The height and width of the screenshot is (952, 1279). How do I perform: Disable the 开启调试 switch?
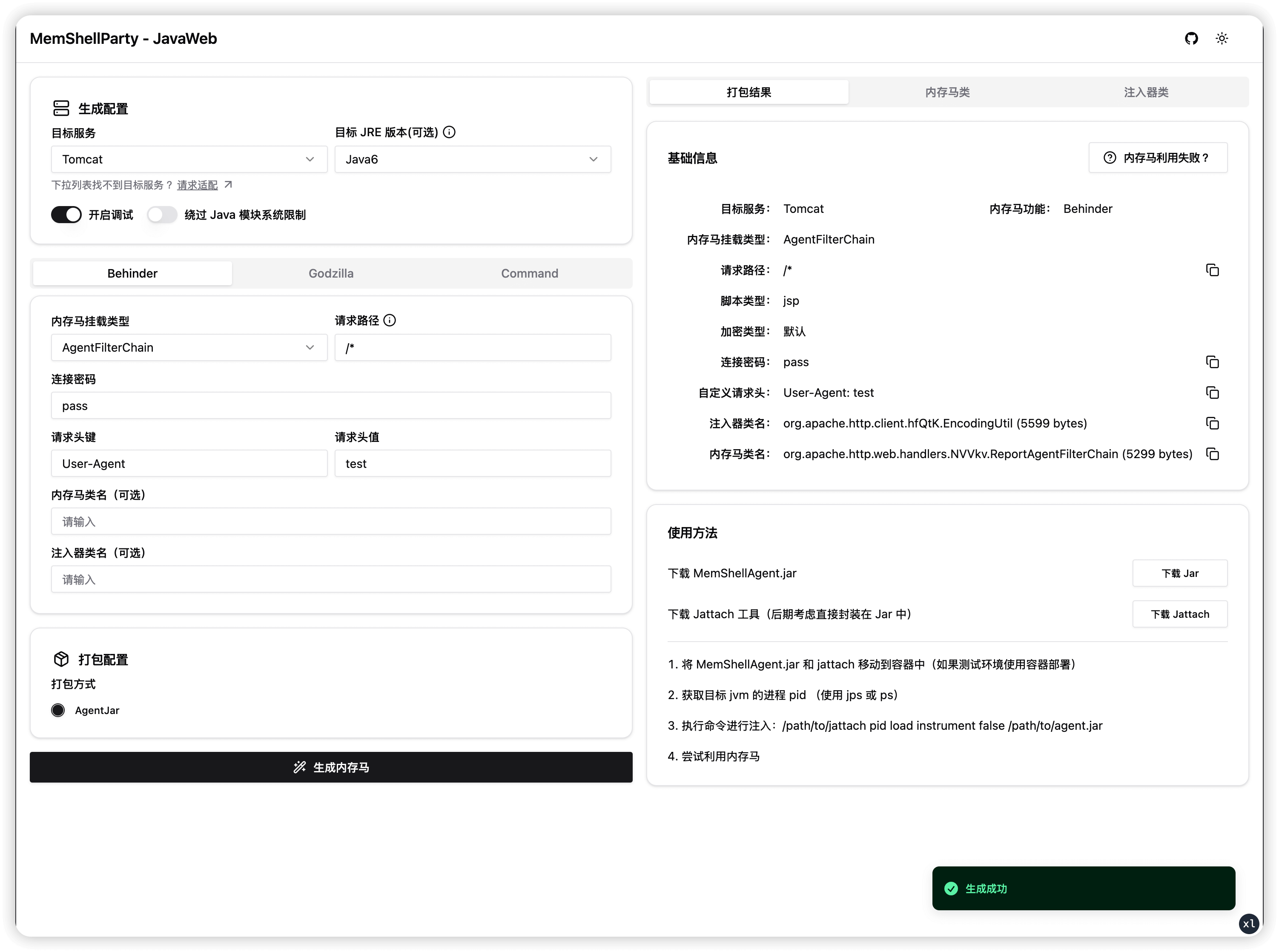click(x=66, y=215)
